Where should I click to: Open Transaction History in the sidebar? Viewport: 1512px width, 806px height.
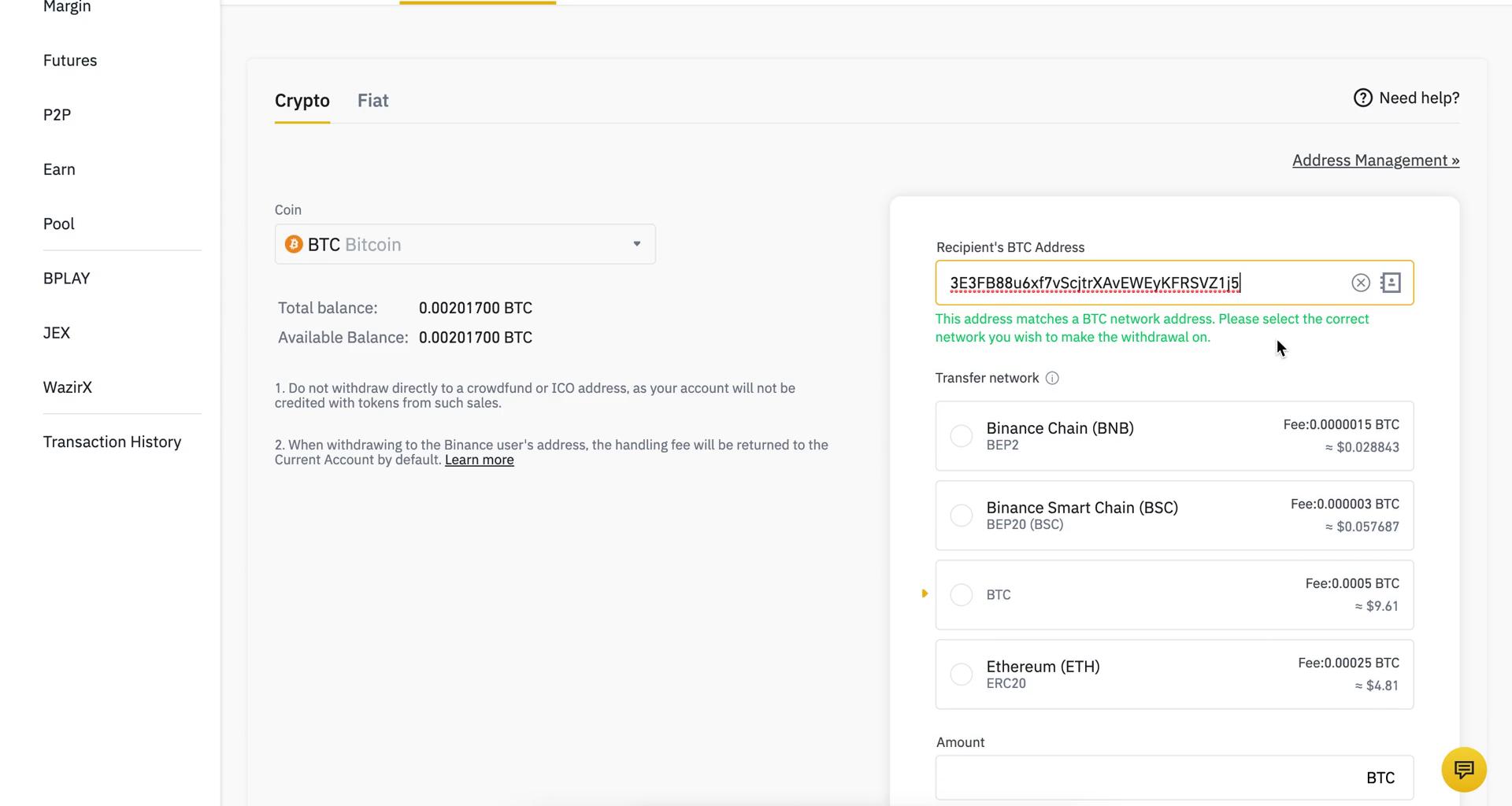112,442
